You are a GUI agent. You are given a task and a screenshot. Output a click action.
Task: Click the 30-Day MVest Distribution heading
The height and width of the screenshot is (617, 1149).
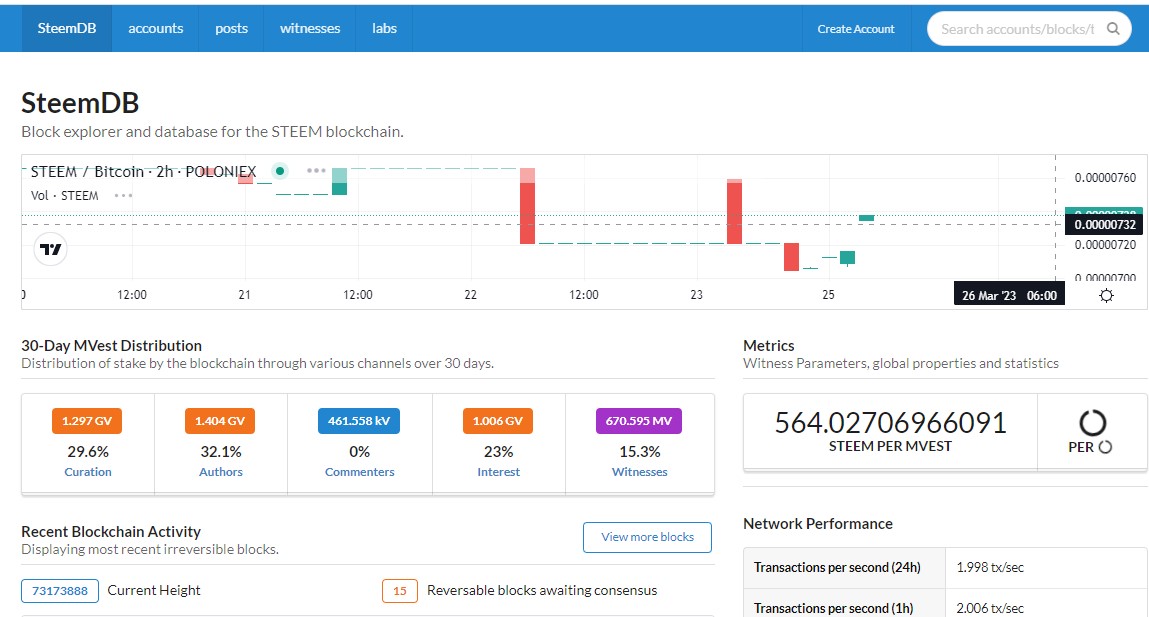pos(111,346)
